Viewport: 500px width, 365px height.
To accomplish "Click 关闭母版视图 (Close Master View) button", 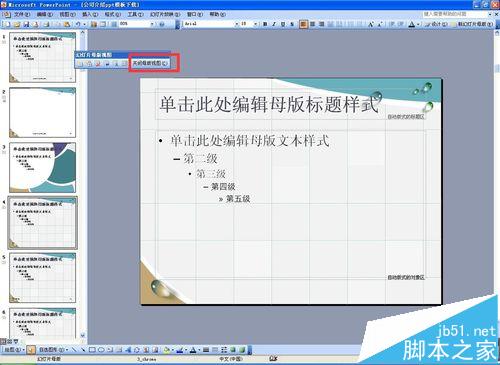I will coord(150,63).
